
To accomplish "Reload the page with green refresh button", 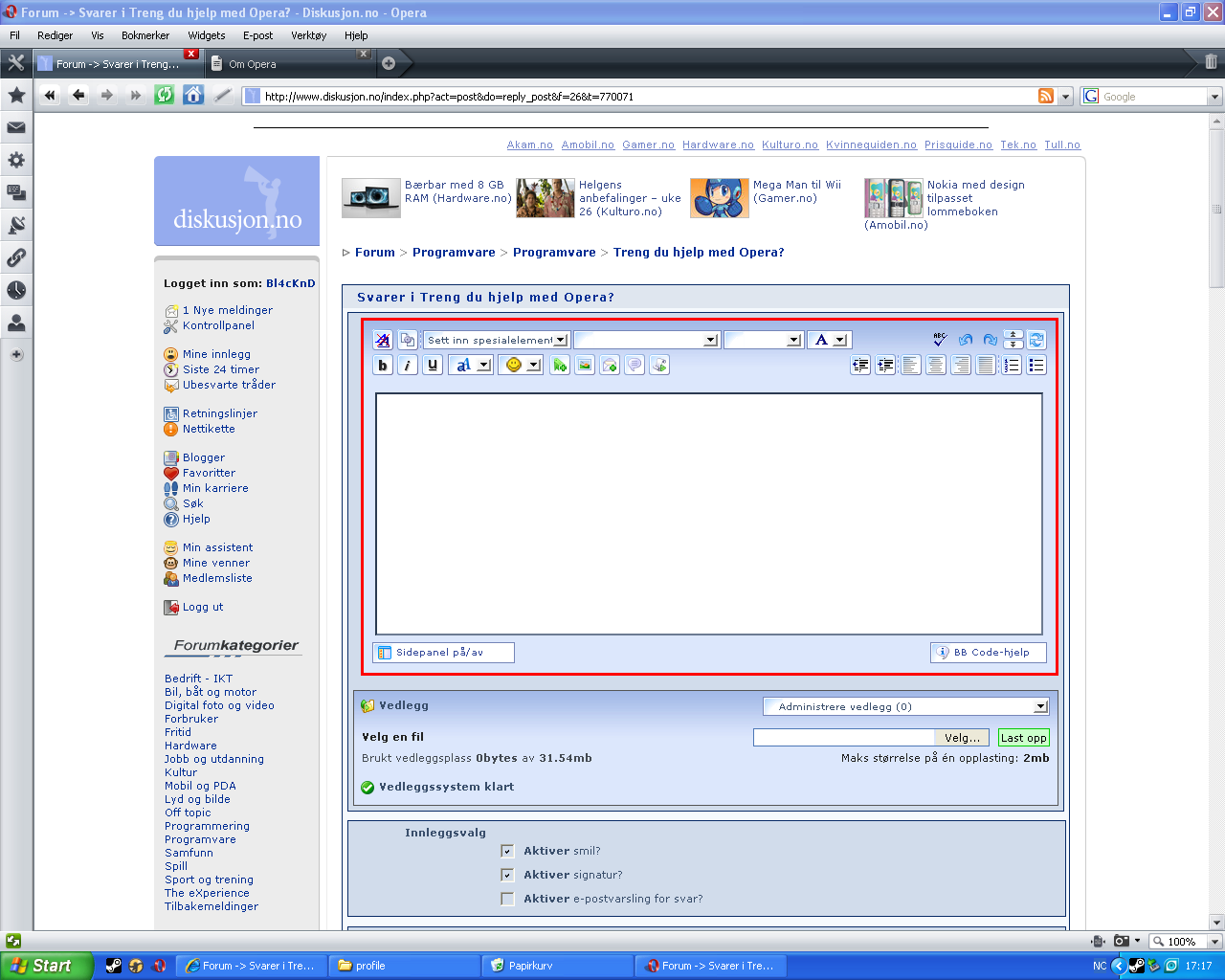I will pos(165,95).
